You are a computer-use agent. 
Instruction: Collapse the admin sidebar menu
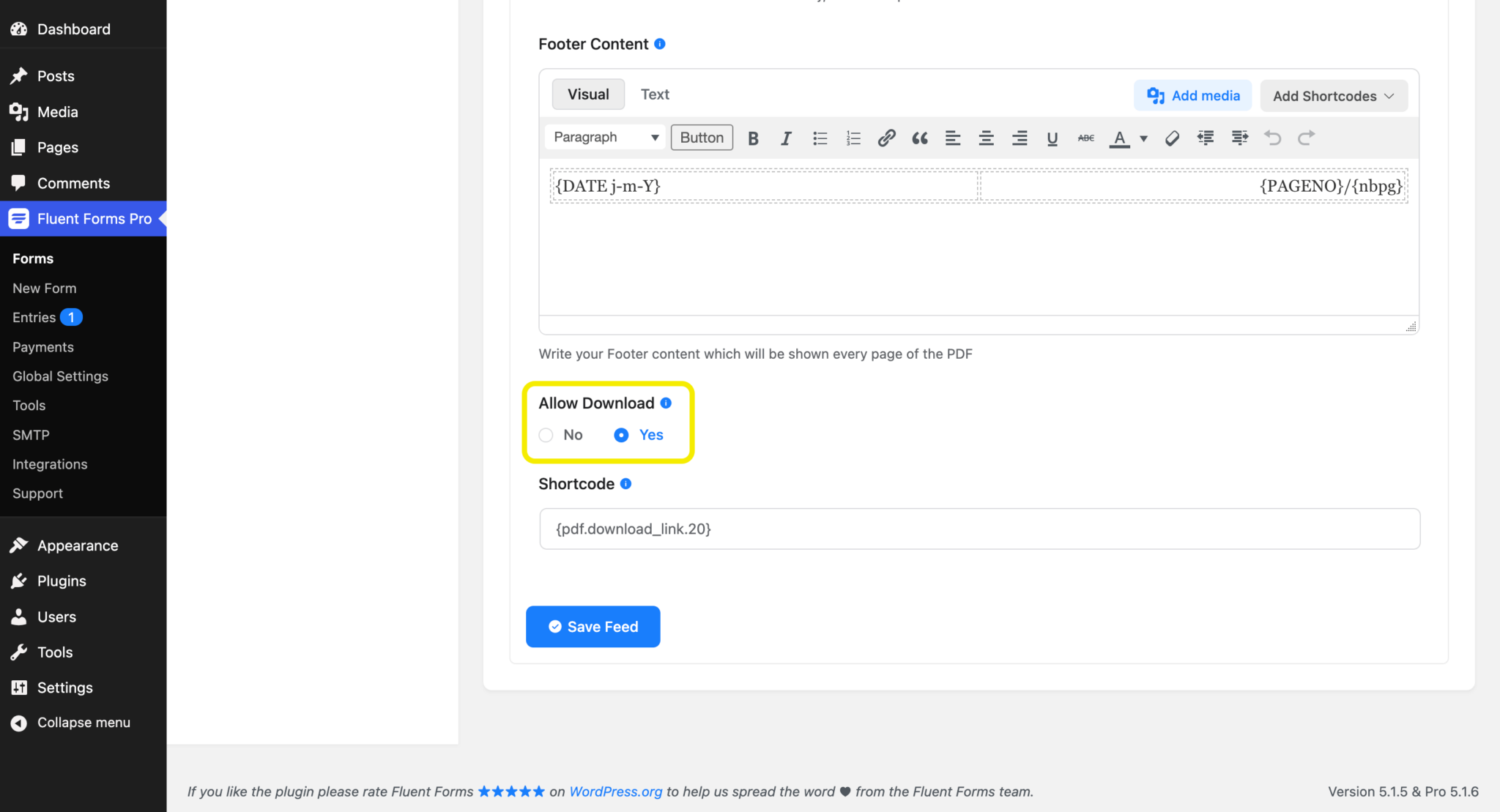click(x=83, y=723)
